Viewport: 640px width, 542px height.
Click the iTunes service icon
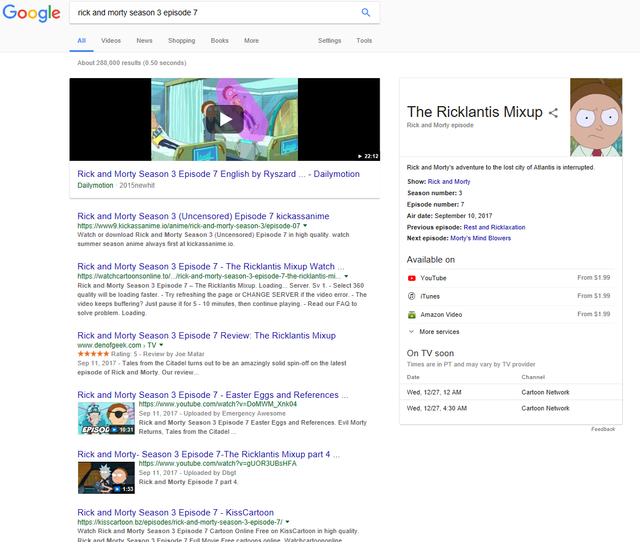pos(411,296)
